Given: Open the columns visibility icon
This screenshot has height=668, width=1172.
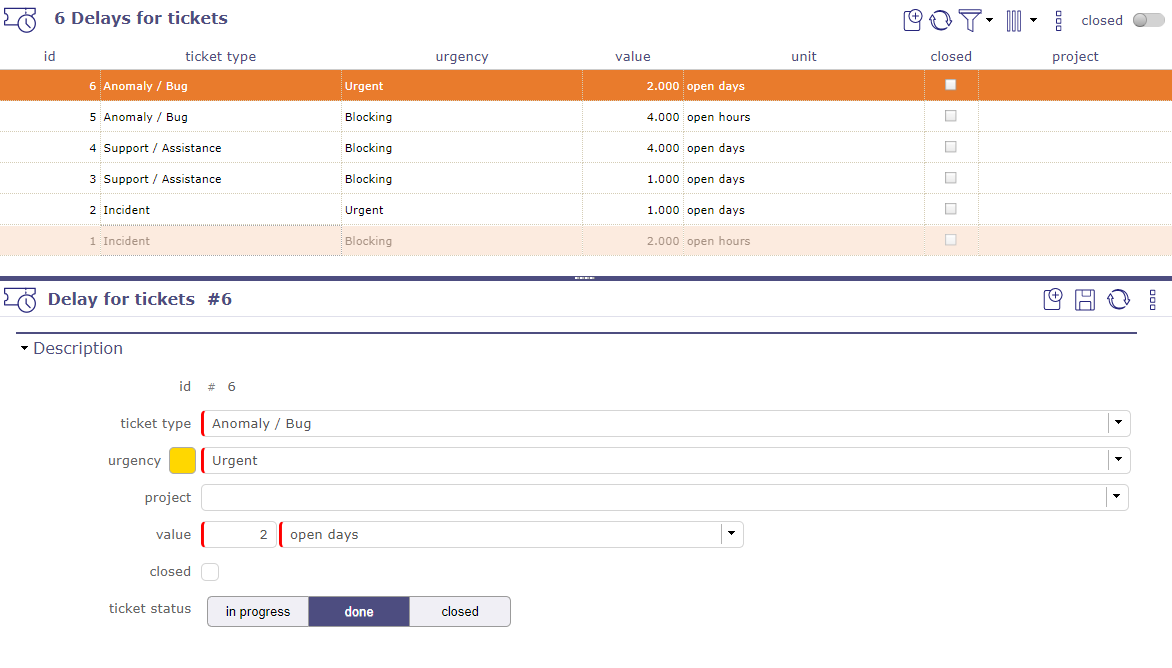Looking at the screenshot, I should (x=1016, y=20).
